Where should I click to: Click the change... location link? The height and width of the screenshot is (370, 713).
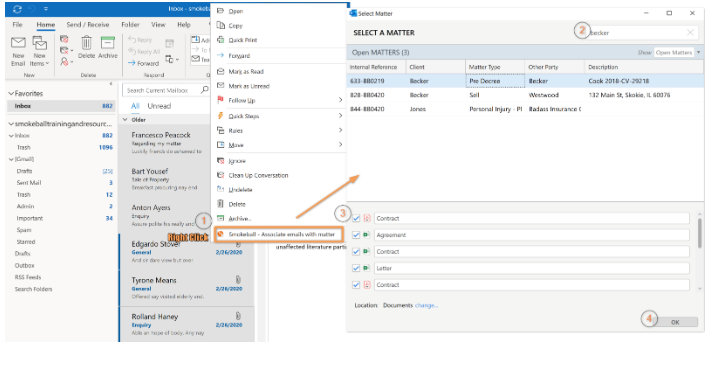426,305
